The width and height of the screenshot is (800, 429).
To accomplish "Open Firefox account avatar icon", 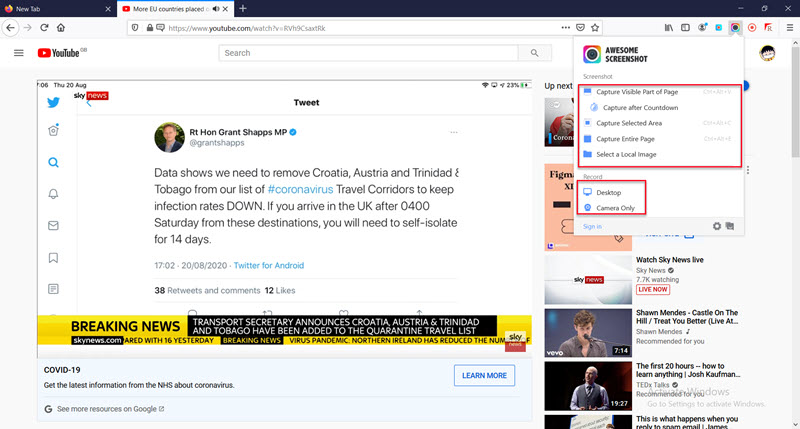I will (x=702, y=28).
